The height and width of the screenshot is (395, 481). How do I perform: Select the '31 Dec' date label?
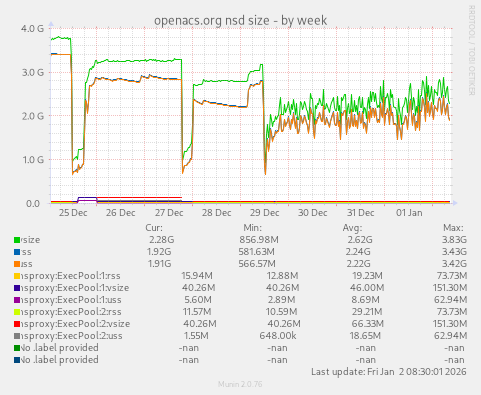pyautogui.click(x=361, y=213)
